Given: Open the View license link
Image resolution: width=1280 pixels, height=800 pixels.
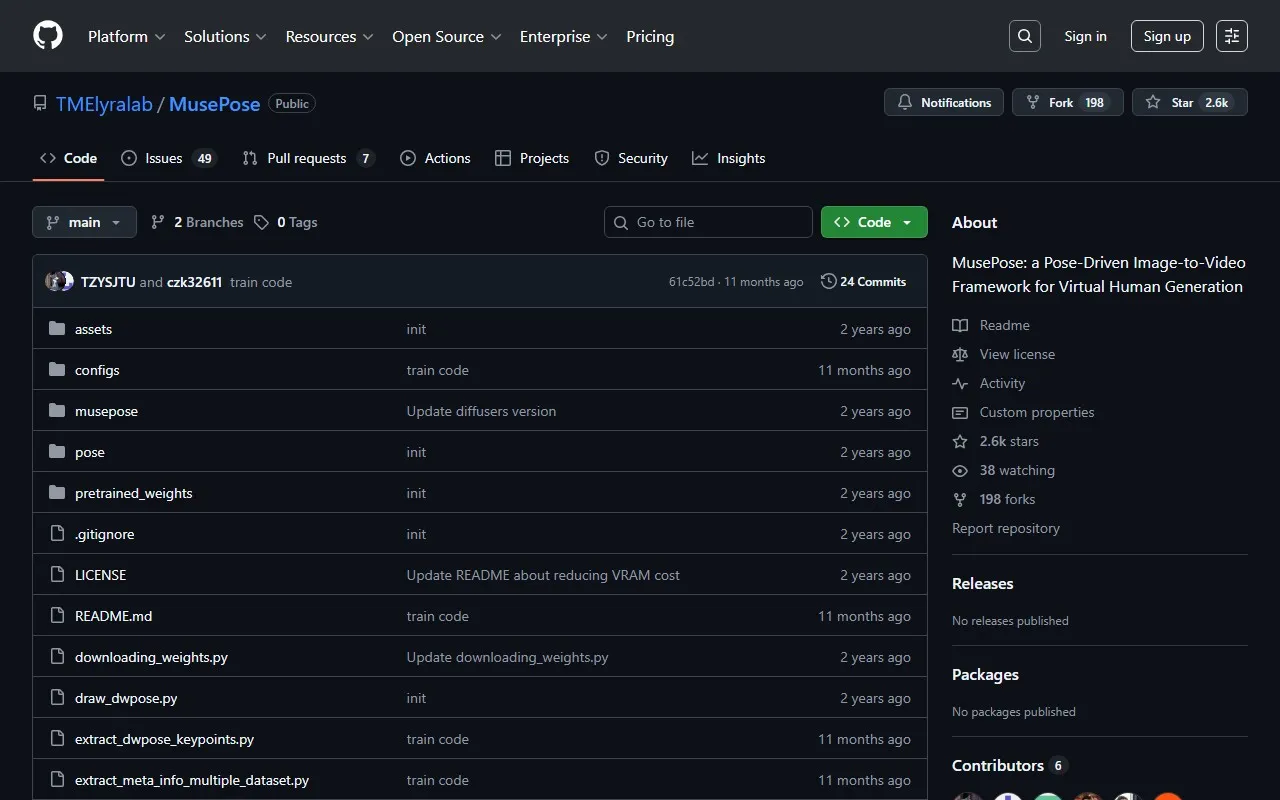Looking at the screenshot, I should [x=1017, y=354].
